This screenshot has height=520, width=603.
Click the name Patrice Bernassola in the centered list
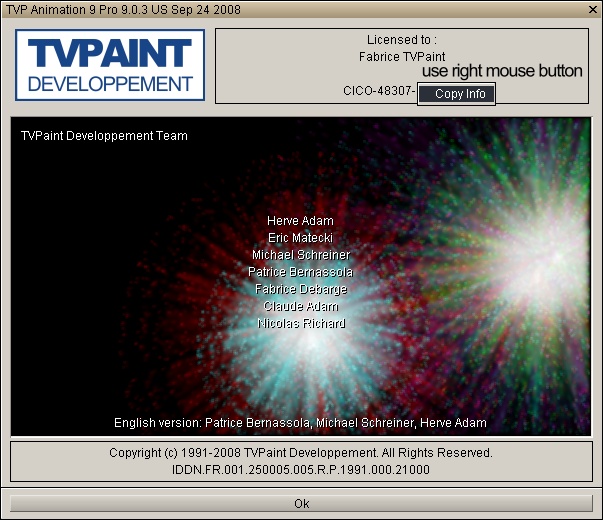point(300,272)
